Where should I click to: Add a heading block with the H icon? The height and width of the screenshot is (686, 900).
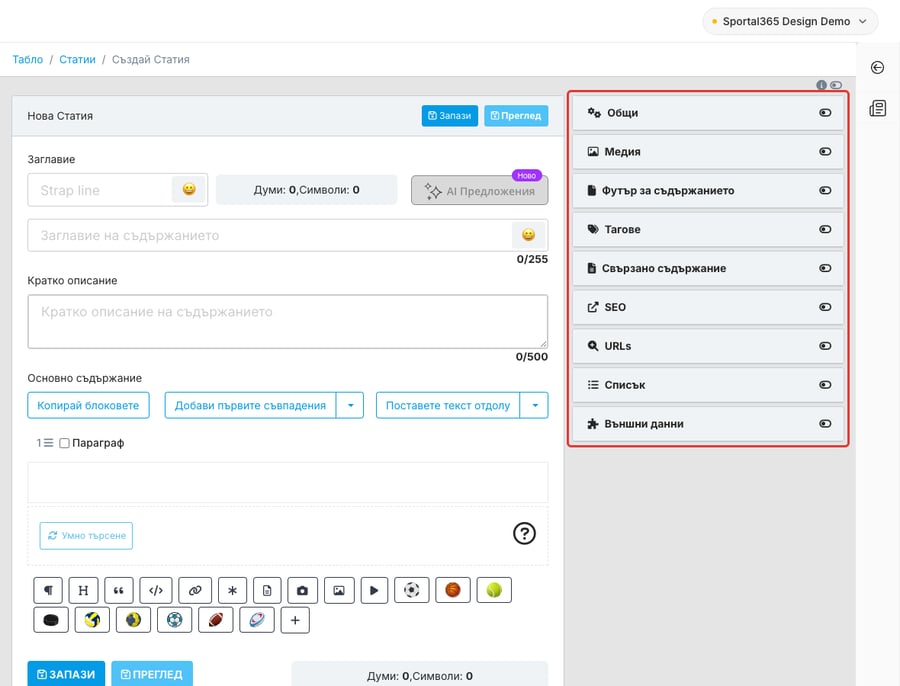coord(83,590)
